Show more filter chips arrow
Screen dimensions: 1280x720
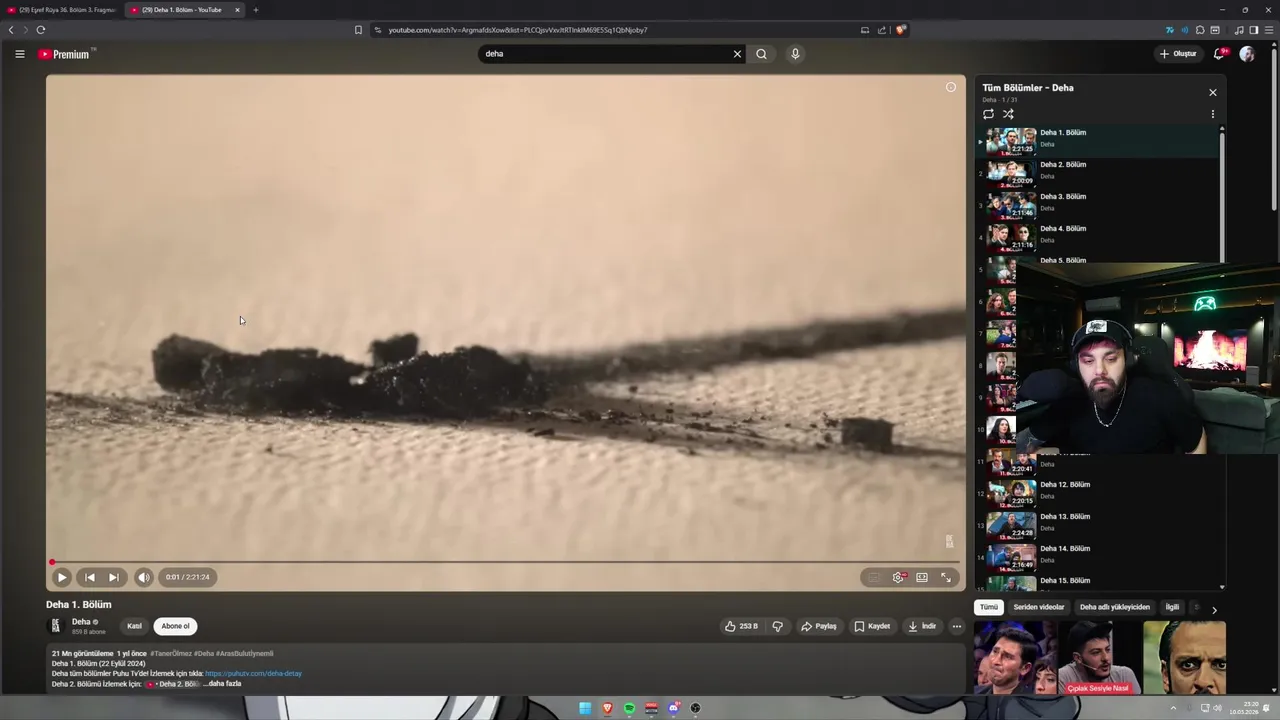coord(1214,610)
